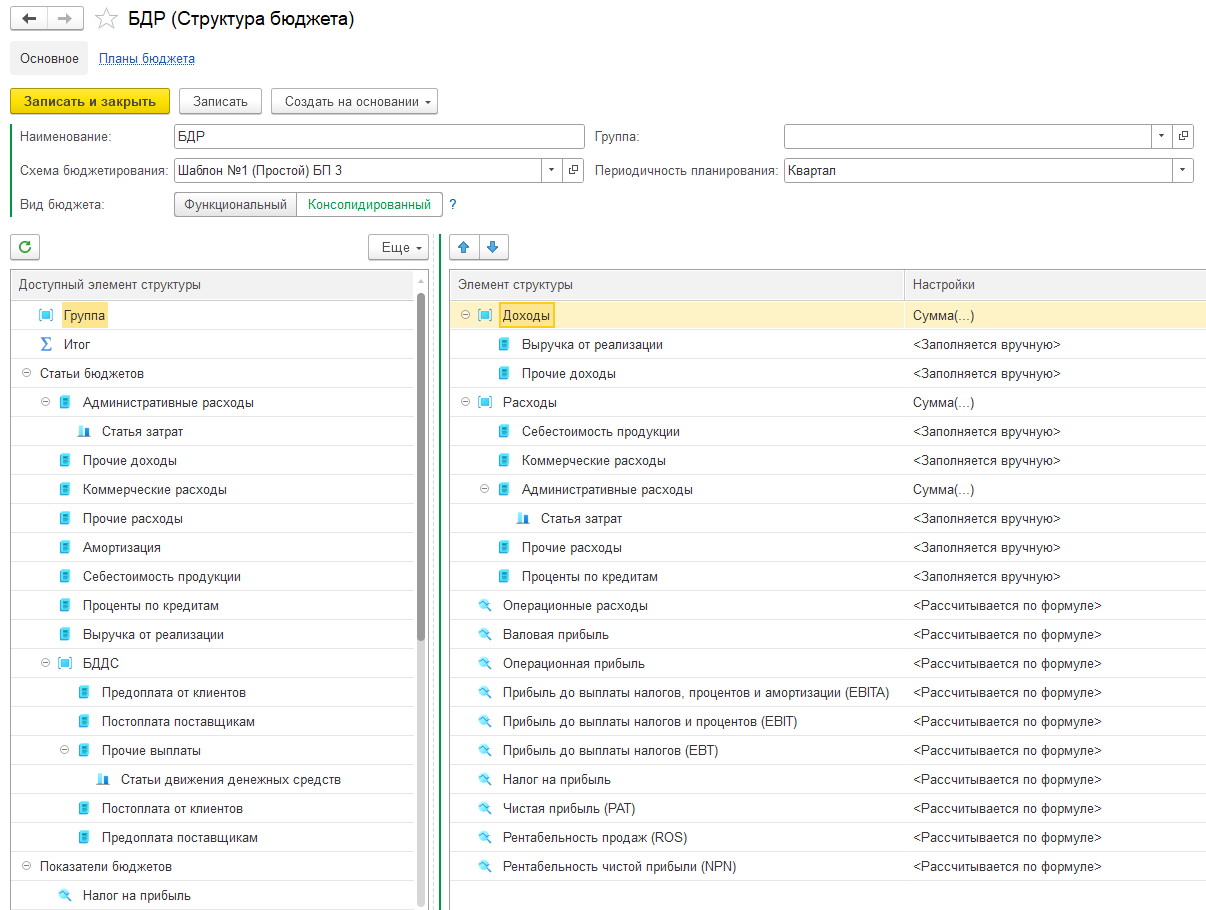The image size is (1206, 910).
Task: Move selected structure element down
Action: (x=495, y=247)
